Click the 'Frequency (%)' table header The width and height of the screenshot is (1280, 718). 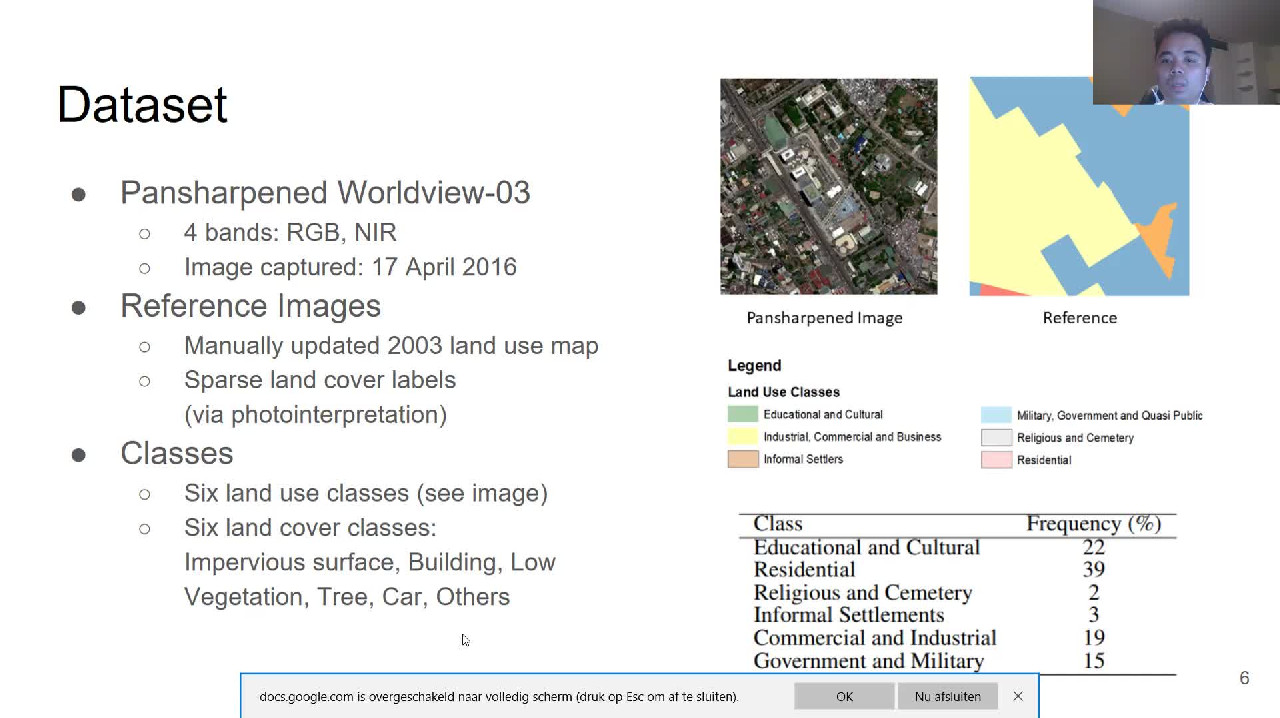coord(1093,524)
